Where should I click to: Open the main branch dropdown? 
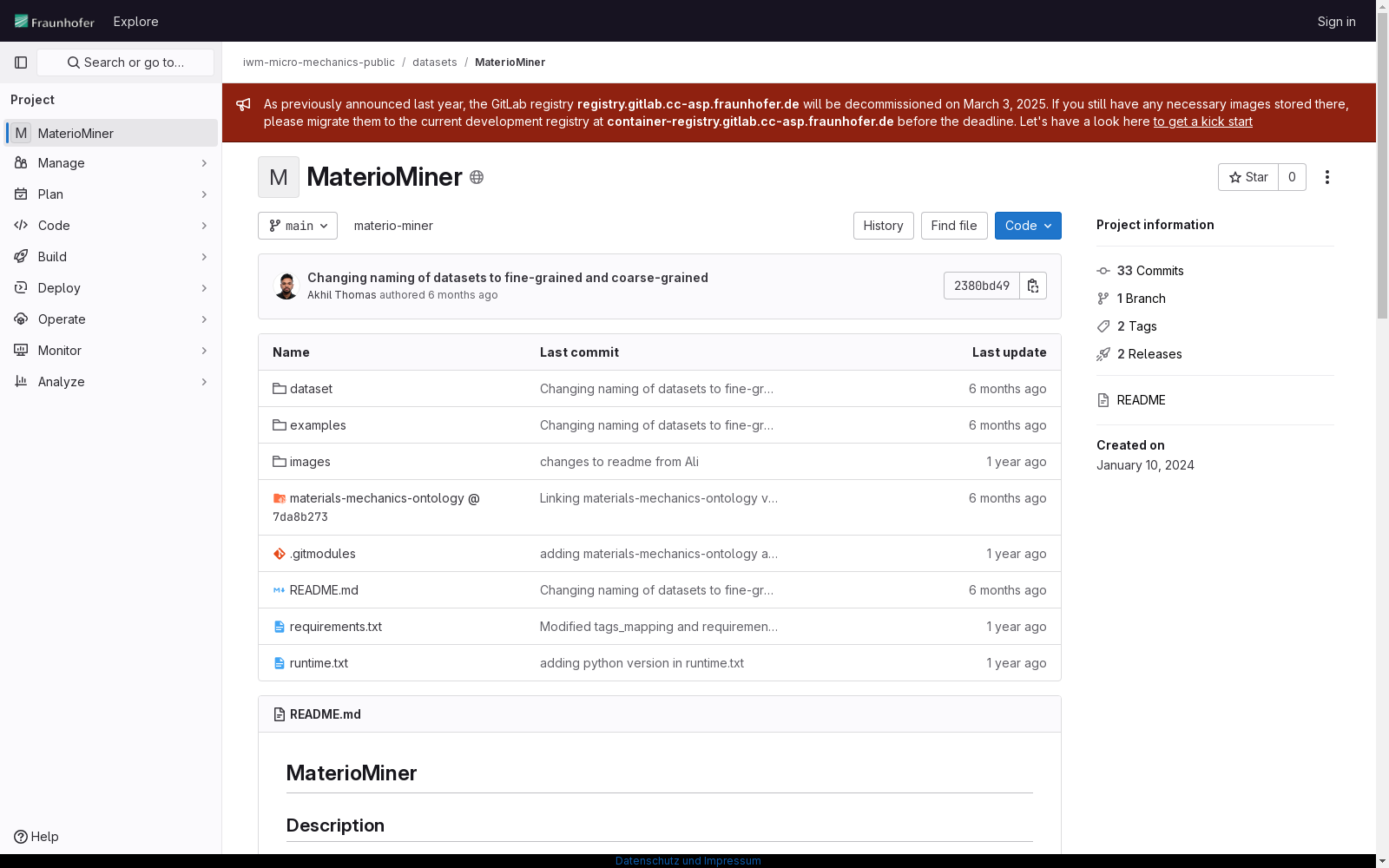298,226
